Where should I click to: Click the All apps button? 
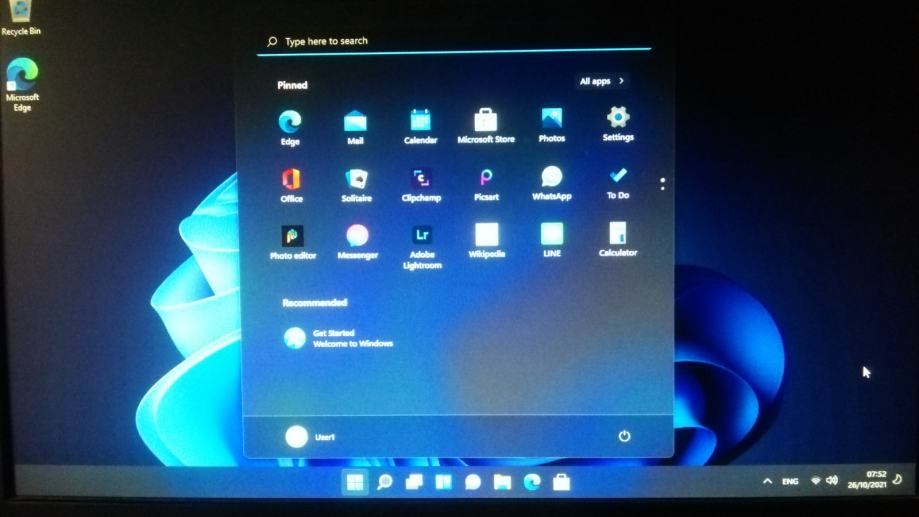(x=602, y=81)
